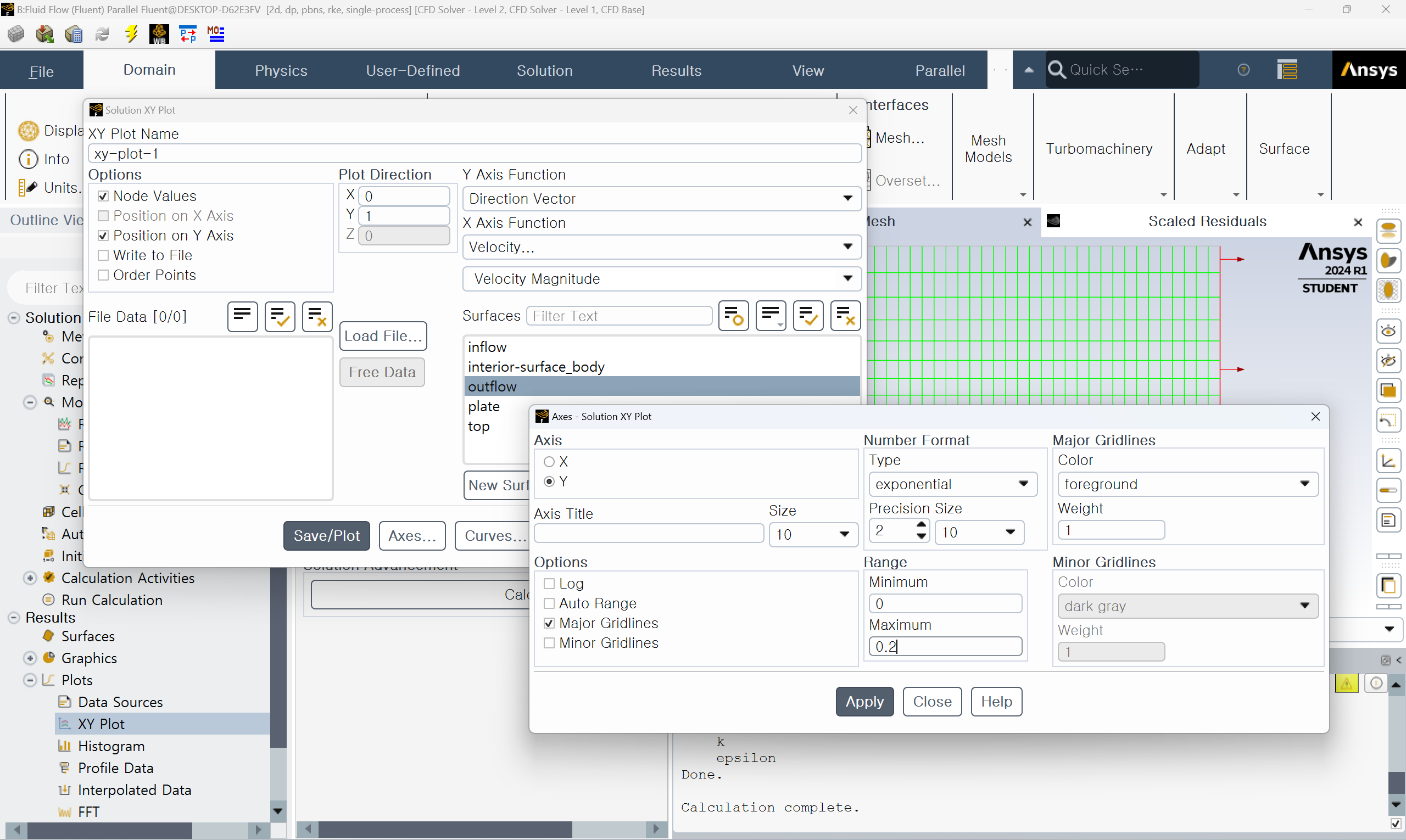The image size is (1406, 840).
Task: Click the search magnifier icon in Quick Search
Action: coord(1056,70)
